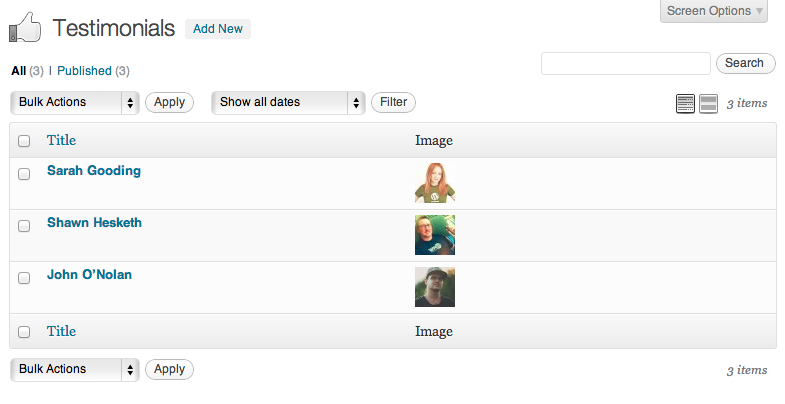Sort by the Title column header
Viewport: 785px width, 404px height.
[x=61, y=141]
